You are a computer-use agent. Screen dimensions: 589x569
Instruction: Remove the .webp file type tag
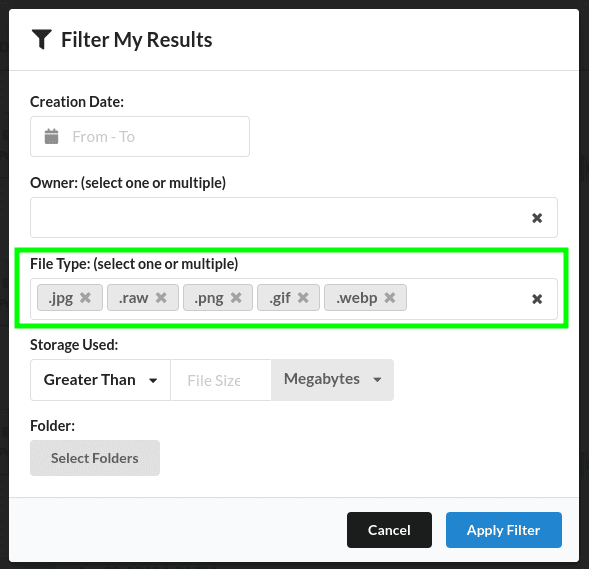click(x=390, y=298)
